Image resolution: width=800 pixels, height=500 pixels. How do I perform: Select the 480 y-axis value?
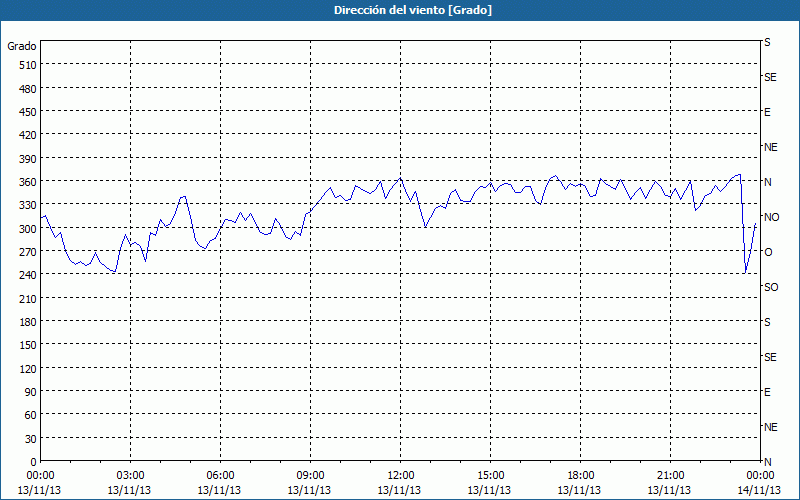click(x=28, y=89)
